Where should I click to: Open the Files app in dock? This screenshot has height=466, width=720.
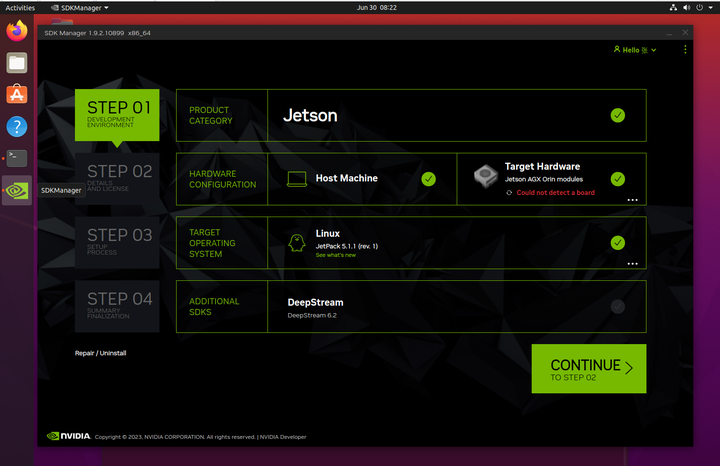point(17,63)
